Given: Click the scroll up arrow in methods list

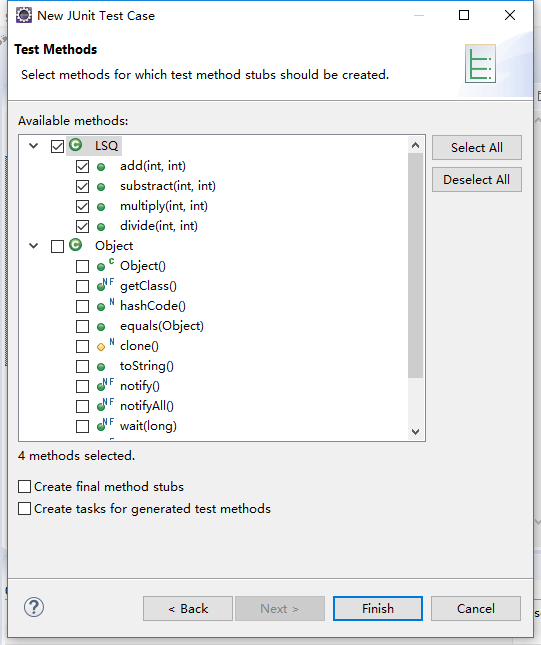Looking at the screenshot, I should (416, 145).
